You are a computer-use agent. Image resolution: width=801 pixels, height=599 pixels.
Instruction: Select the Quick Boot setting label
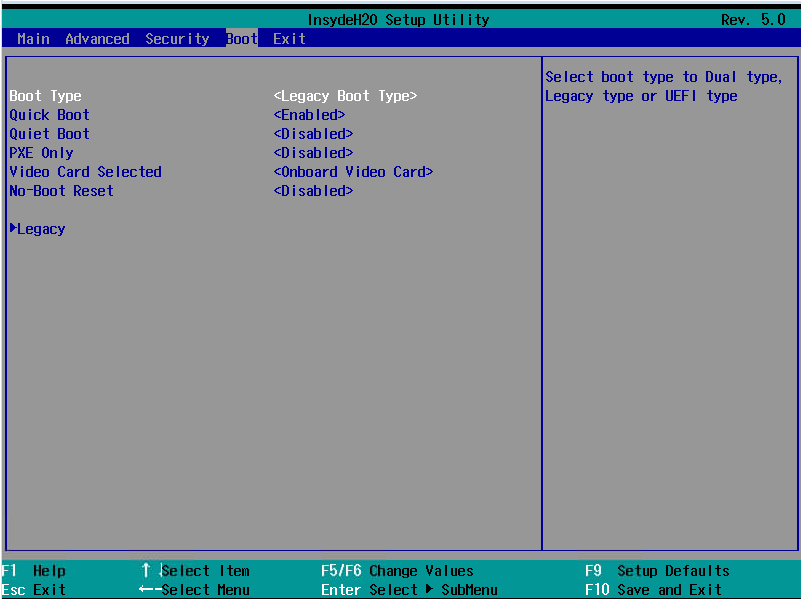click(50, 115)
